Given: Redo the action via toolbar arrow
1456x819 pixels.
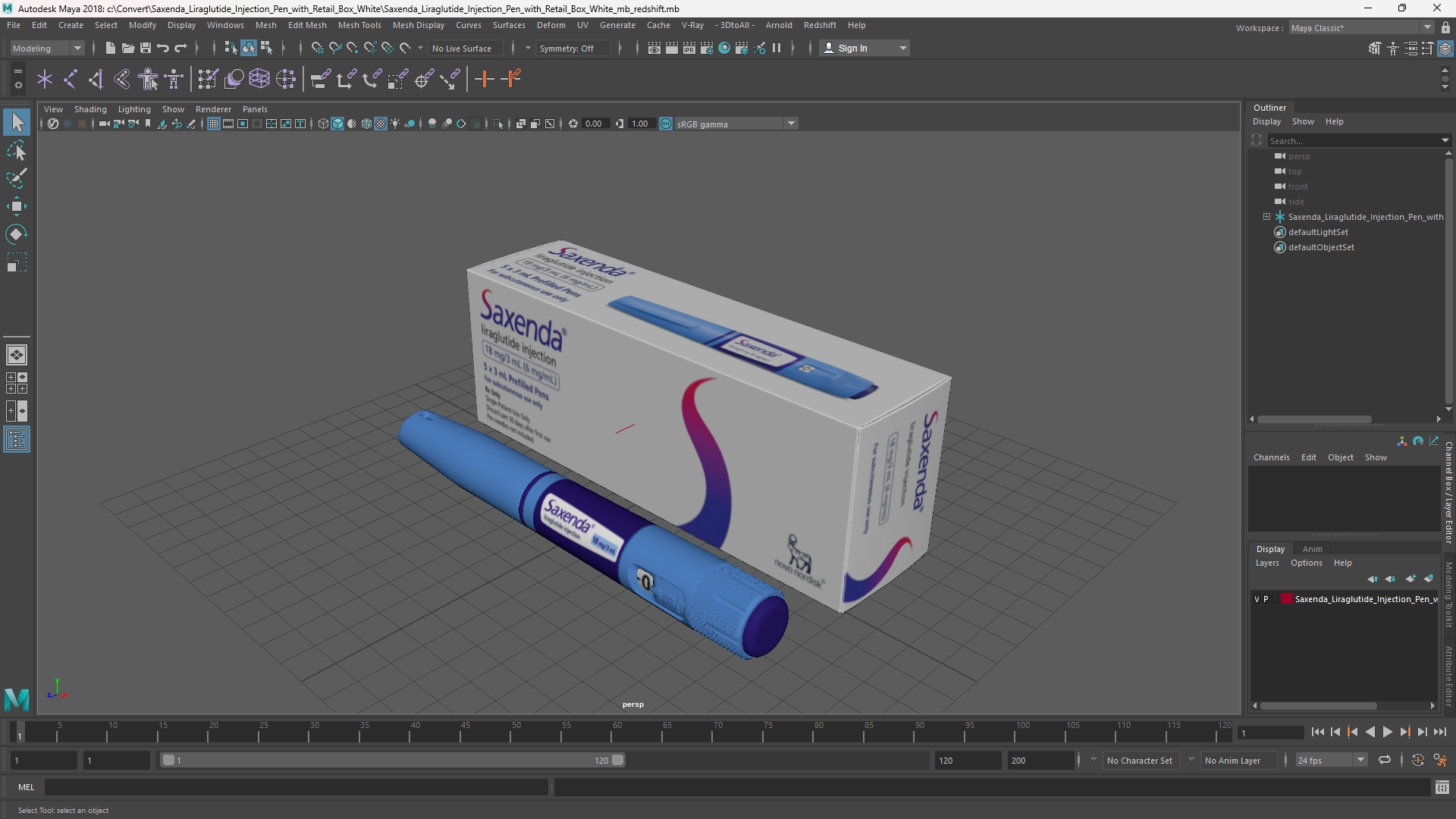Looking at the screenshot, I should coord(180,48).
